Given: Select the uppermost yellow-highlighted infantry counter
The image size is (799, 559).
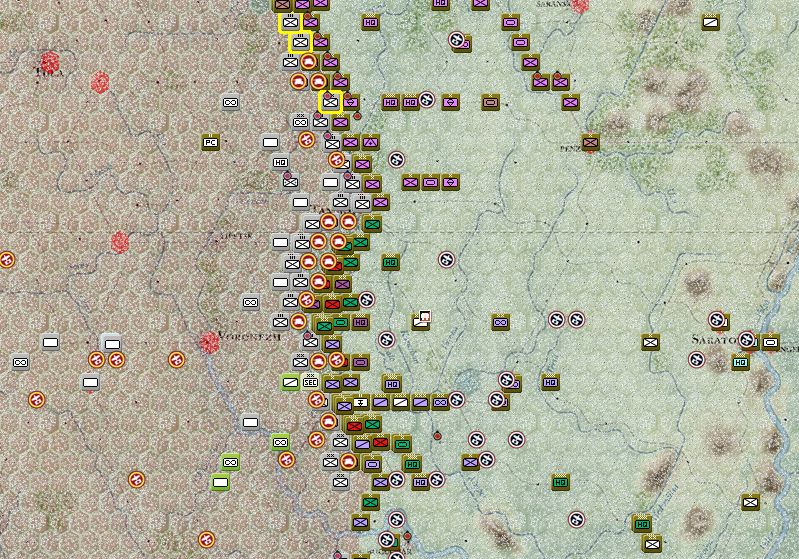Looking at the screenshot, I should 290,22.
